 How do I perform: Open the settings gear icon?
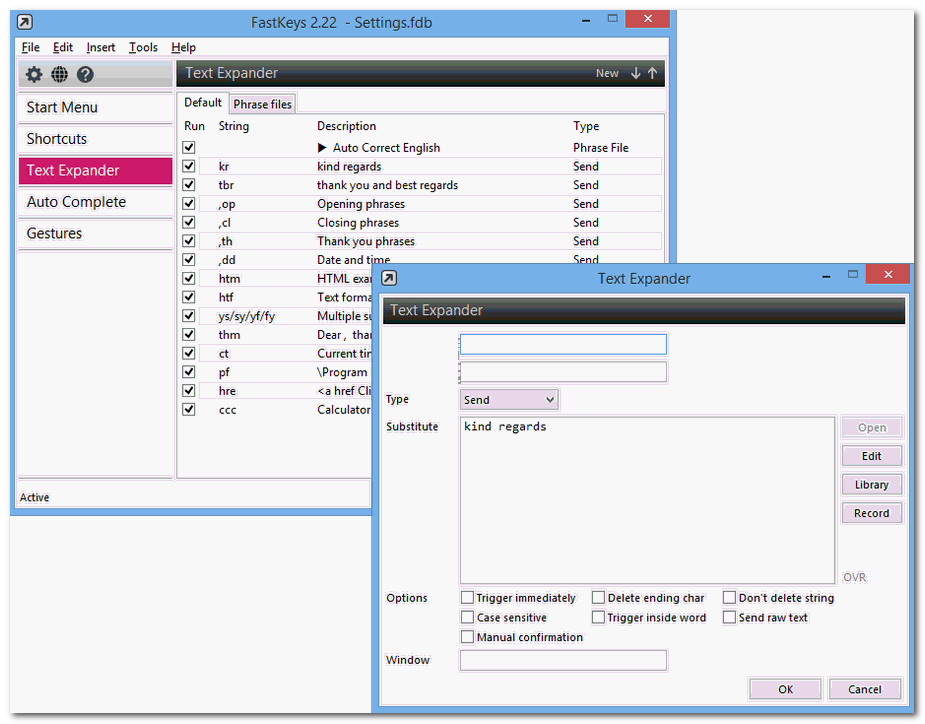pyautogui.click(x=34, y=74)
